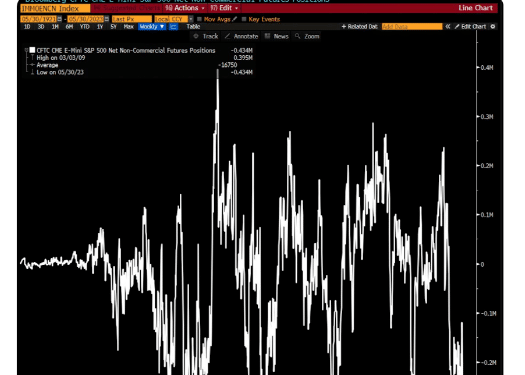Activate the Track crosshair tool
Image resolution: width=525 pixels, height=375 pixels.
pyautogui.click(x=206, y=36)
